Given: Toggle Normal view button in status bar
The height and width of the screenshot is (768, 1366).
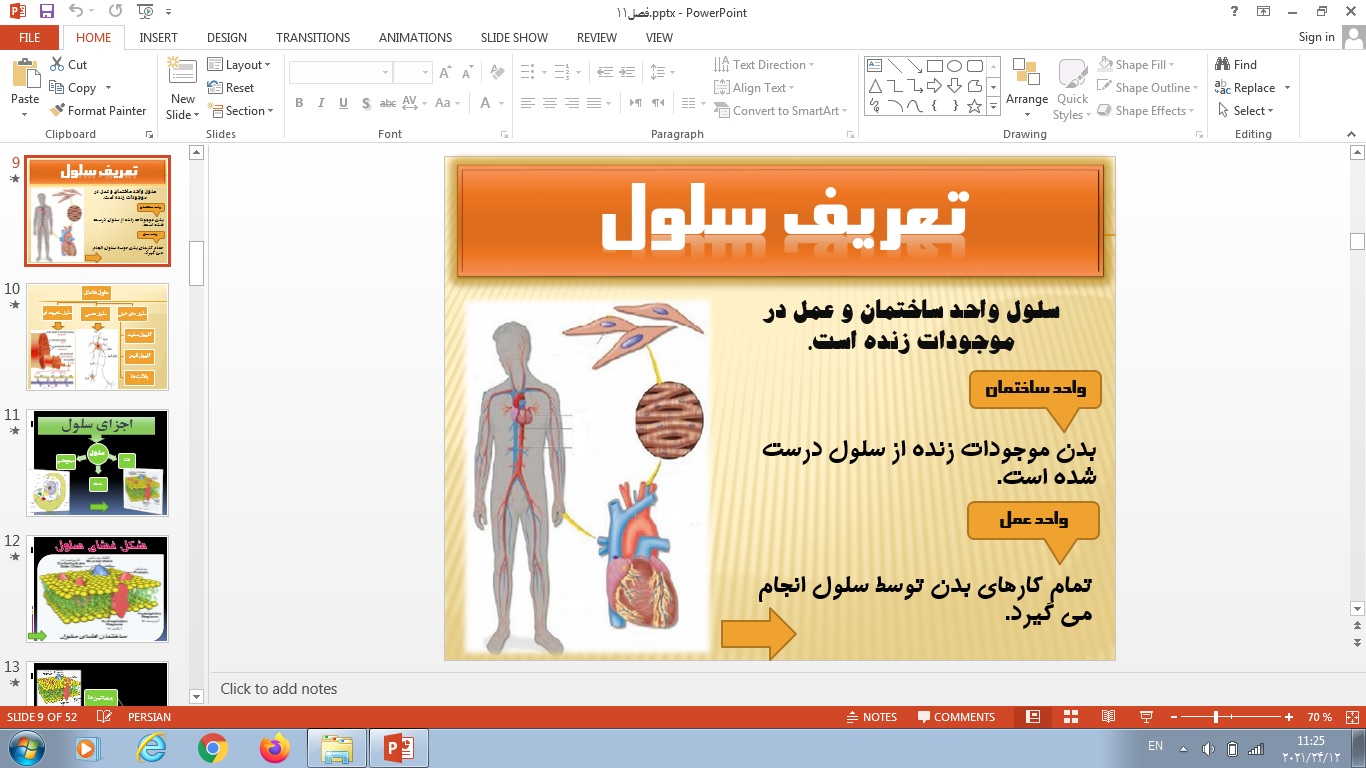Looking at the screenshot, I should pyautogui.click(x=1033, y=717).
